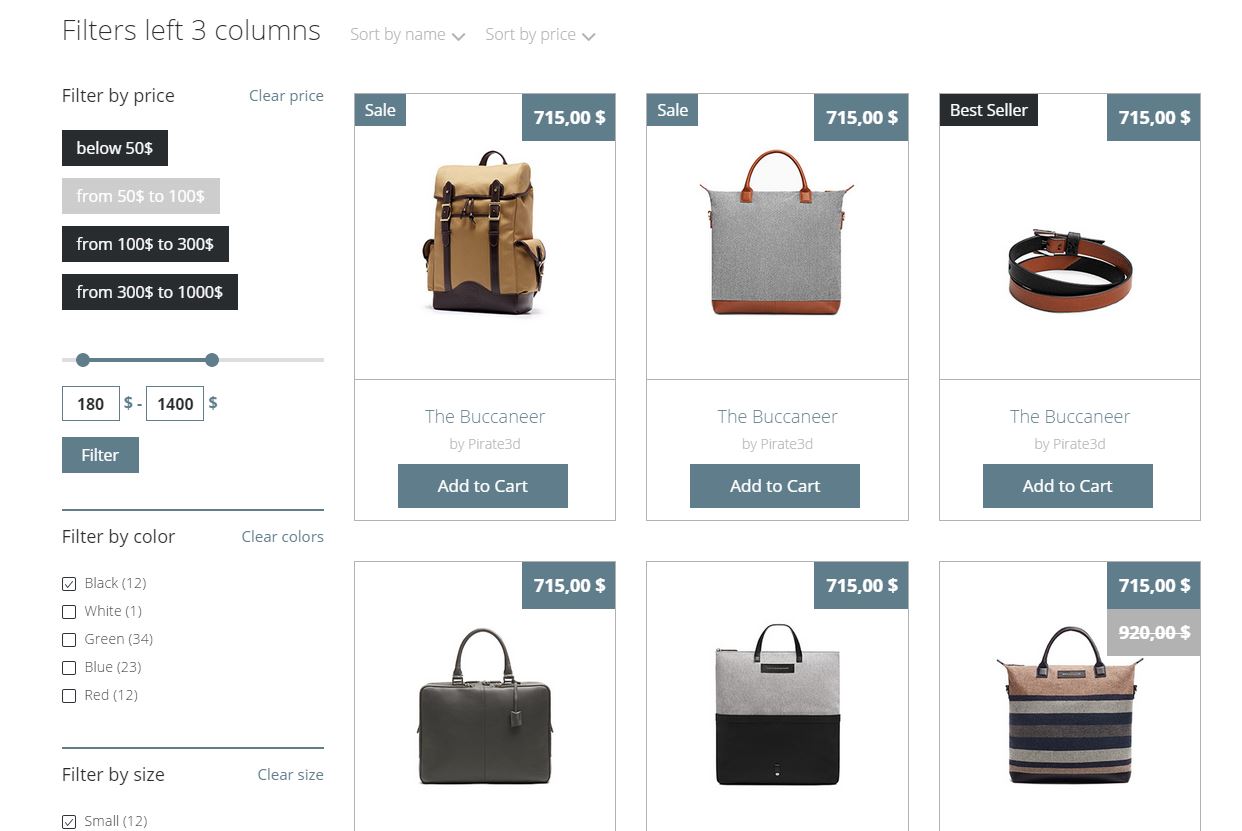
Task: Open the Sort by price dropdown
Action: point(540,35)
